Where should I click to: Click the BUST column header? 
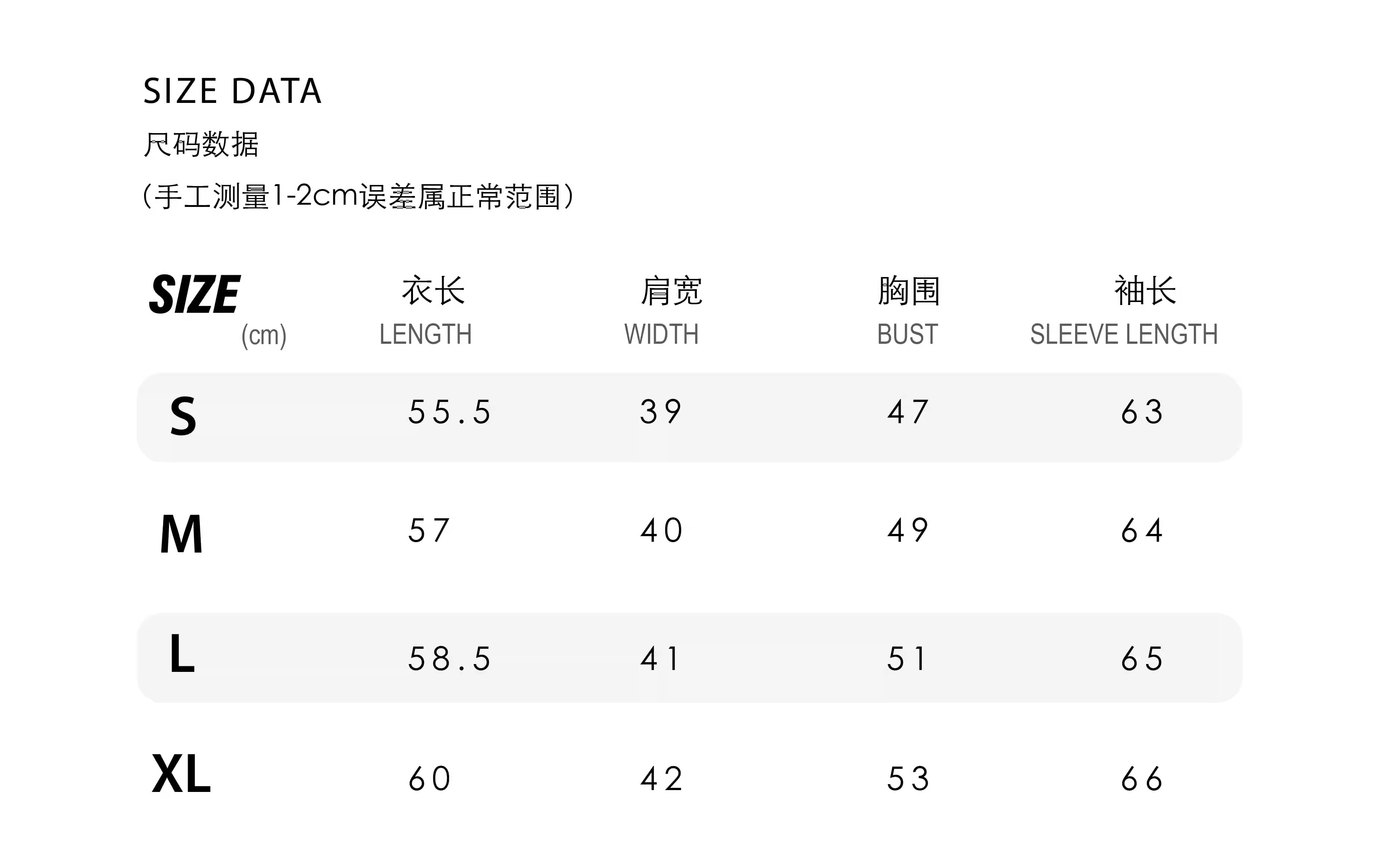pyautogui.click(x=907, y=334)
